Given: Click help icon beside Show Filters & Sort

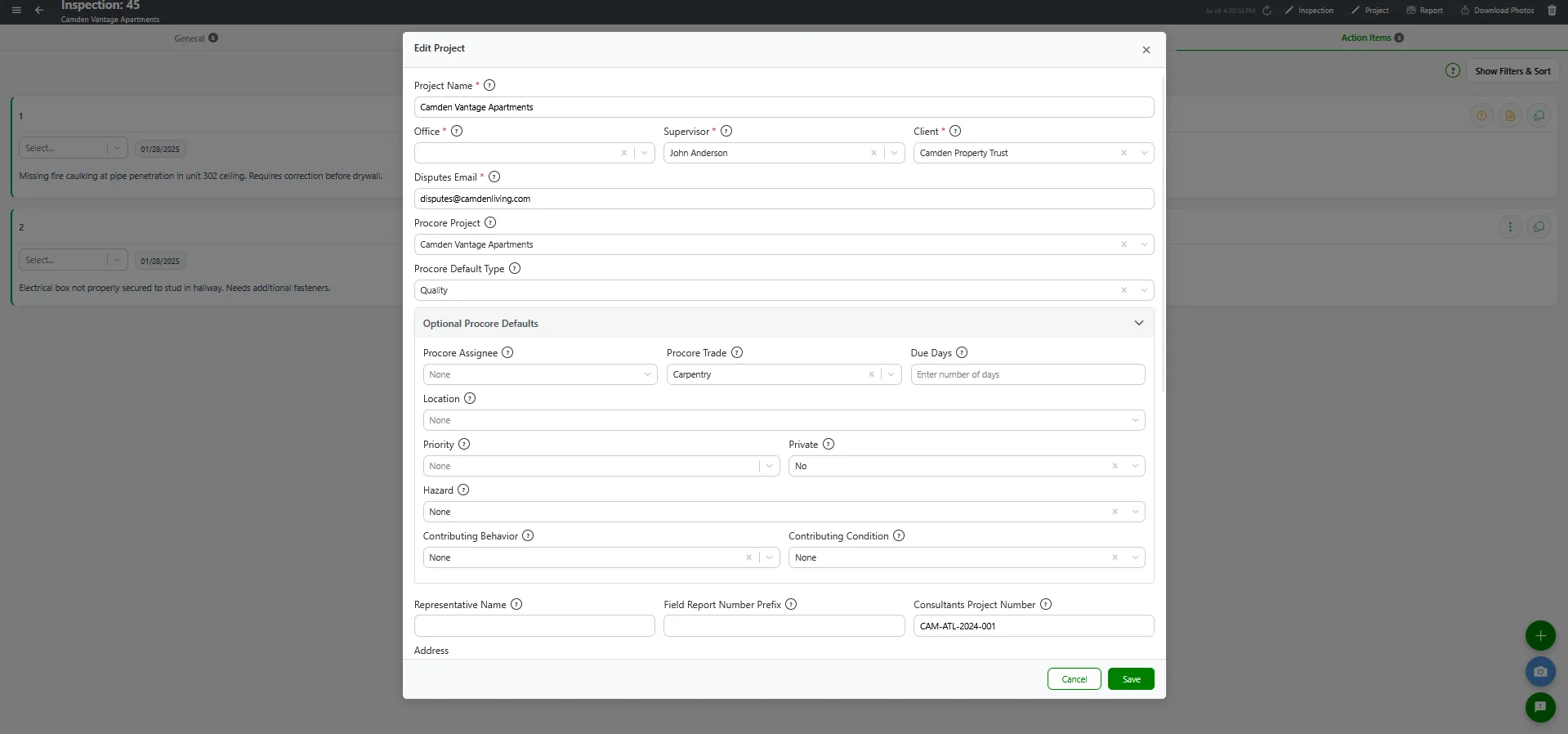Looking at the screenshot, I should pos(1453,70).
